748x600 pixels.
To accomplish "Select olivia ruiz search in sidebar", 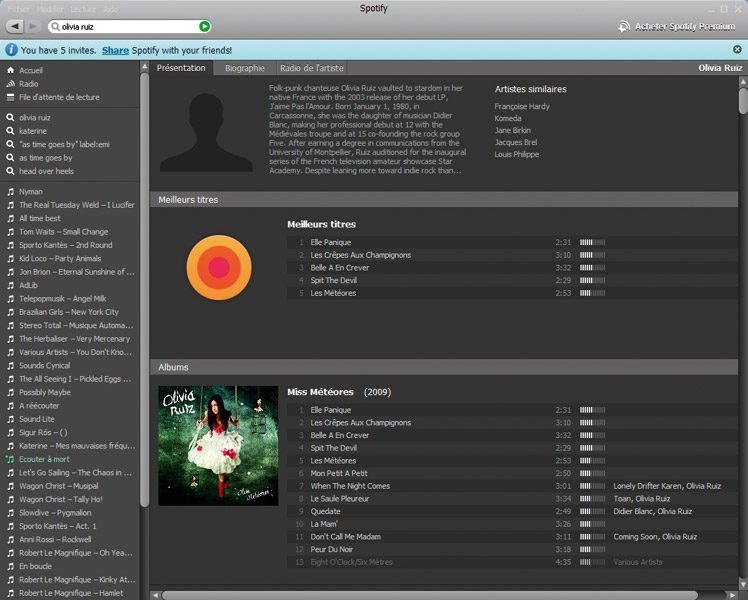I will [x=35, y=117].
